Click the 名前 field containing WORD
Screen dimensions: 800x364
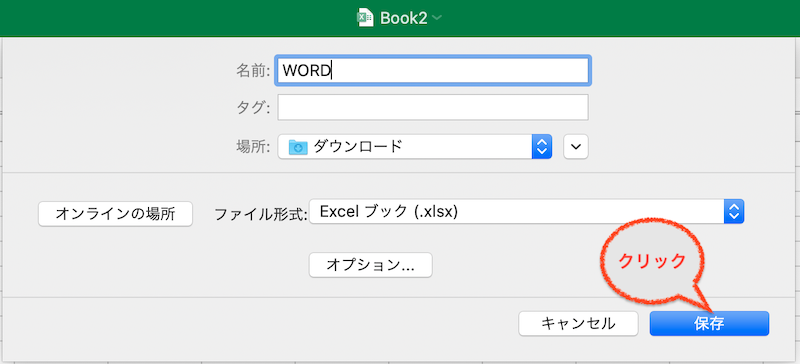pyautogui.click(x=433, y=70)
